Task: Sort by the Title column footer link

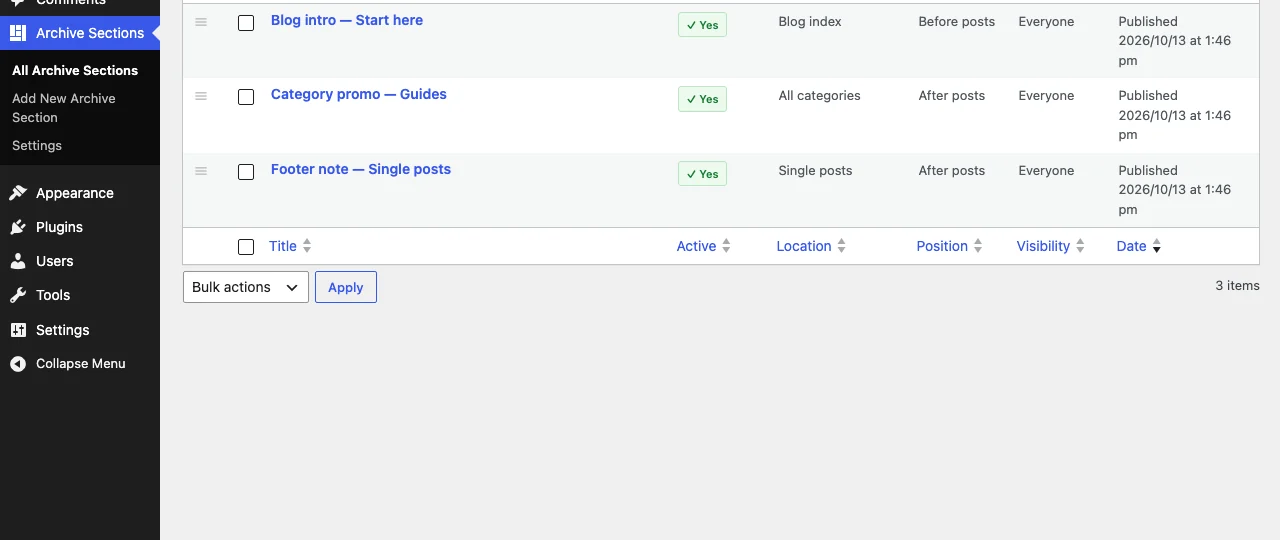Action: click(283, 246)
